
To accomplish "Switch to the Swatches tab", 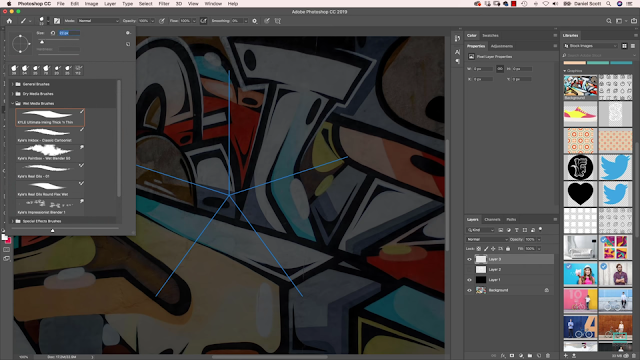I will click(x=490, y=36).
